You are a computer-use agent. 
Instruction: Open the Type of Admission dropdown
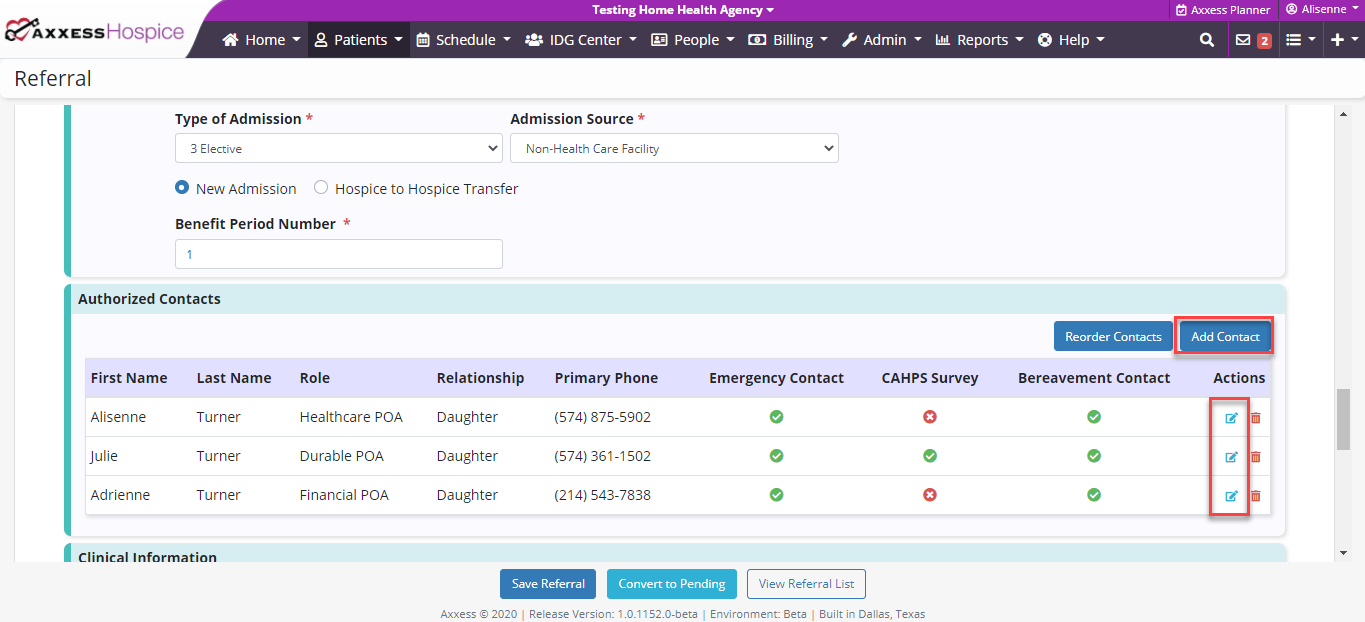coord(338,149)
